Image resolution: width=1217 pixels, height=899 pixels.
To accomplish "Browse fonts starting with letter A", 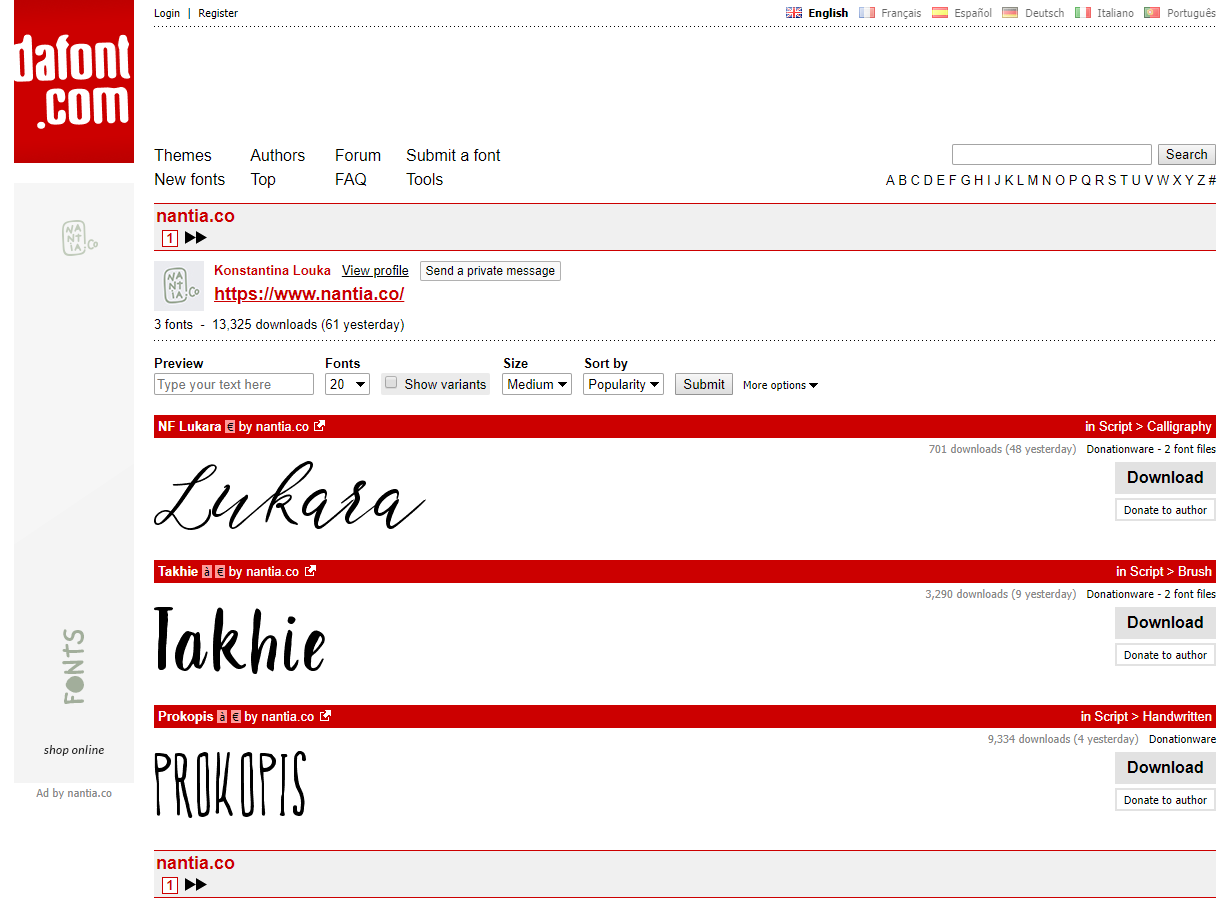I will (x=890, y=180).
